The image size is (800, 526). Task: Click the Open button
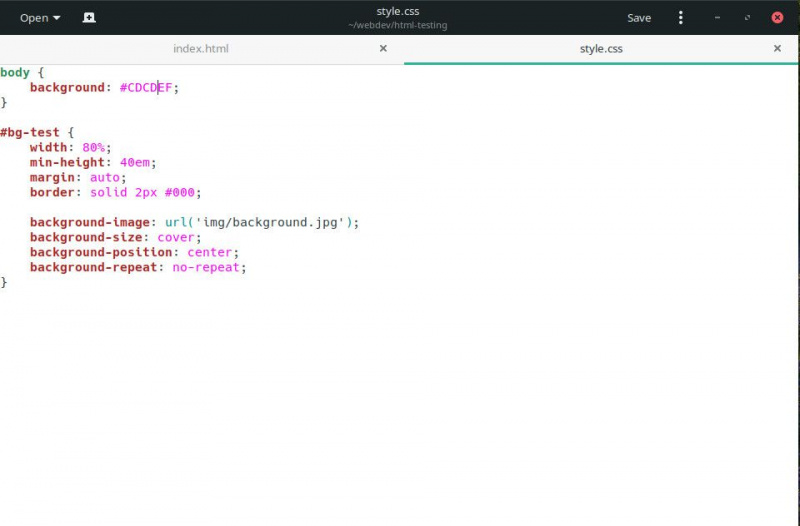40,18
